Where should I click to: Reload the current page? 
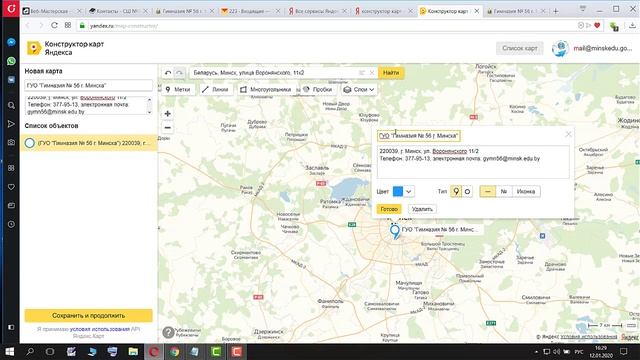[x=54, y=25]
